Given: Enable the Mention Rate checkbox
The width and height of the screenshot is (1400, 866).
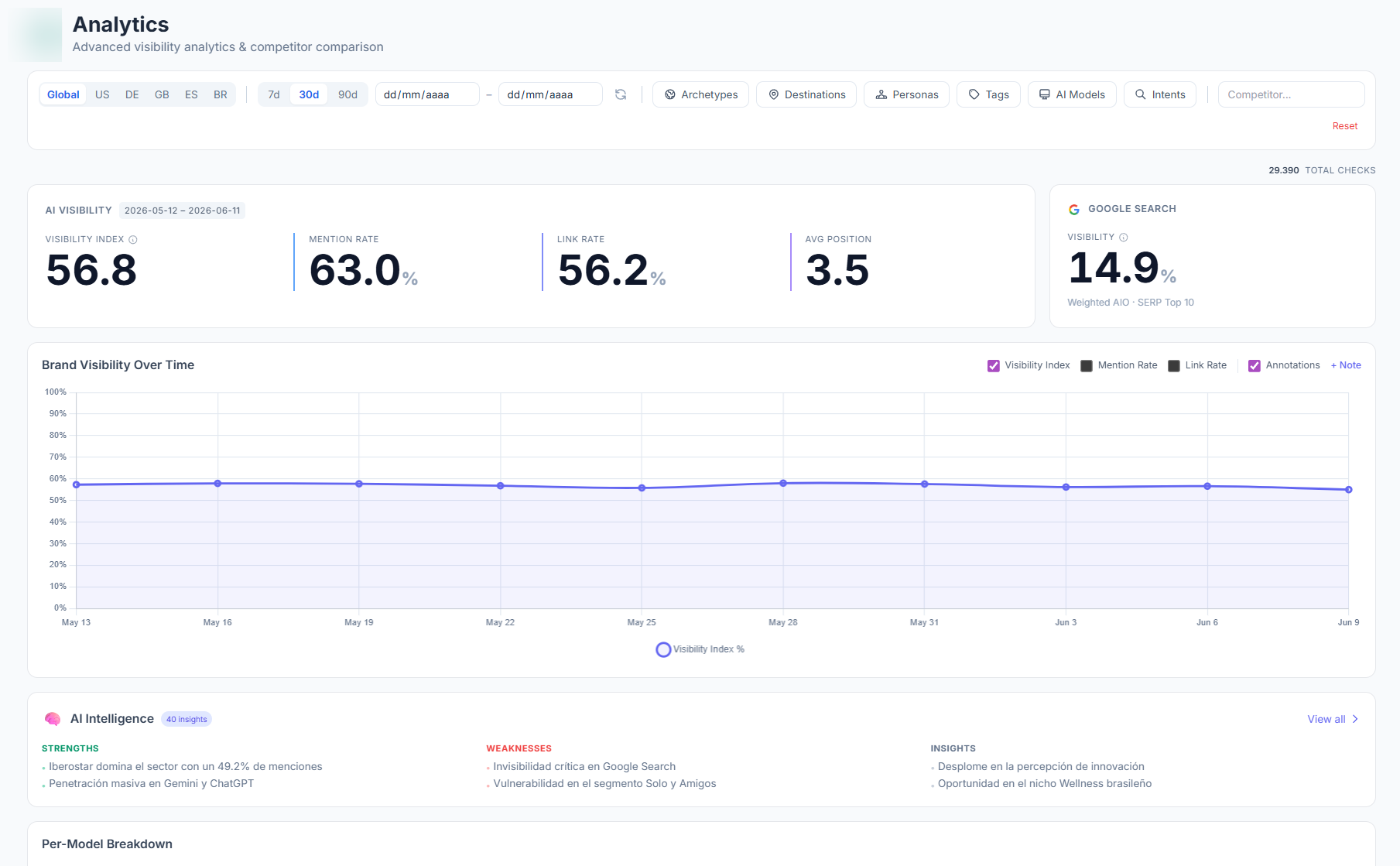Looking at the screenshot, I should [1087, 366].
